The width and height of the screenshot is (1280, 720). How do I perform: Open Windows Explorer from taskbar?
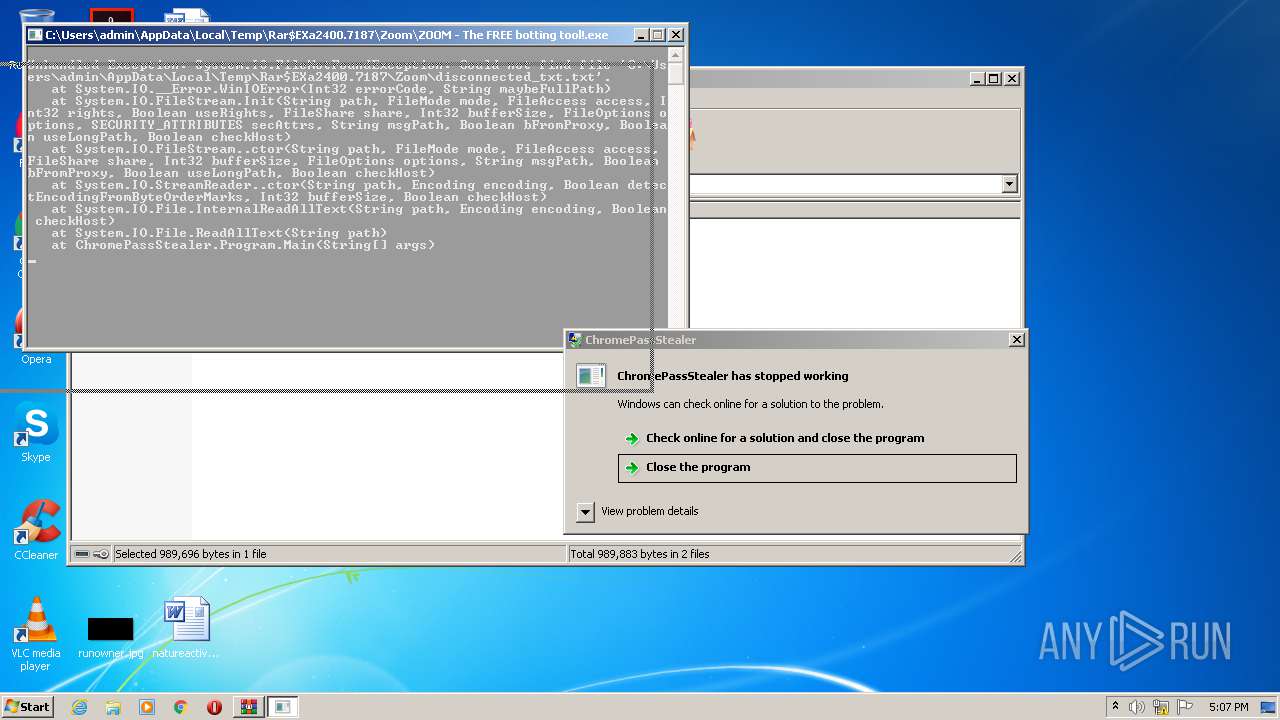click(113, 707)
